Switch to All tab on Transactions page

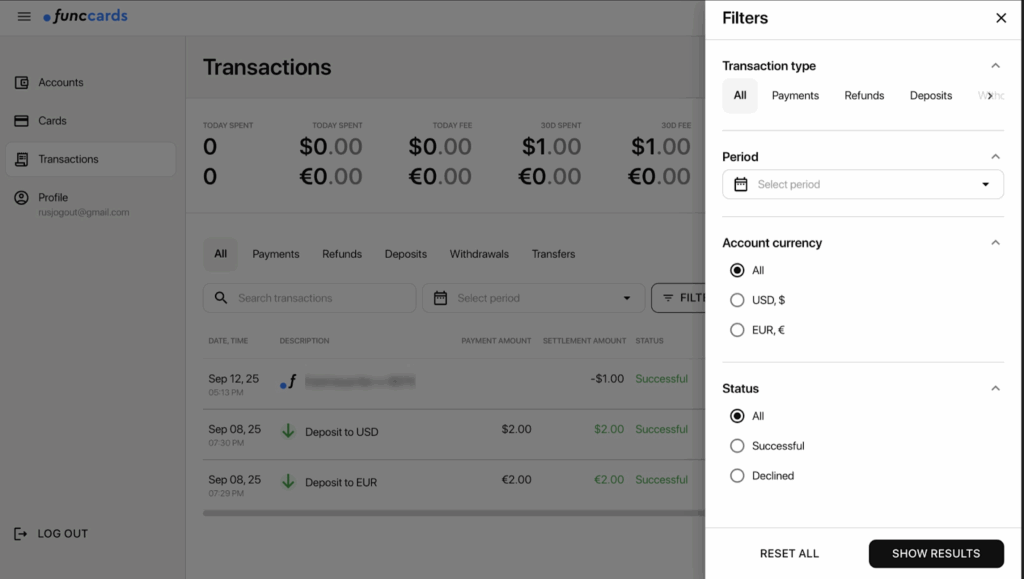221,254
